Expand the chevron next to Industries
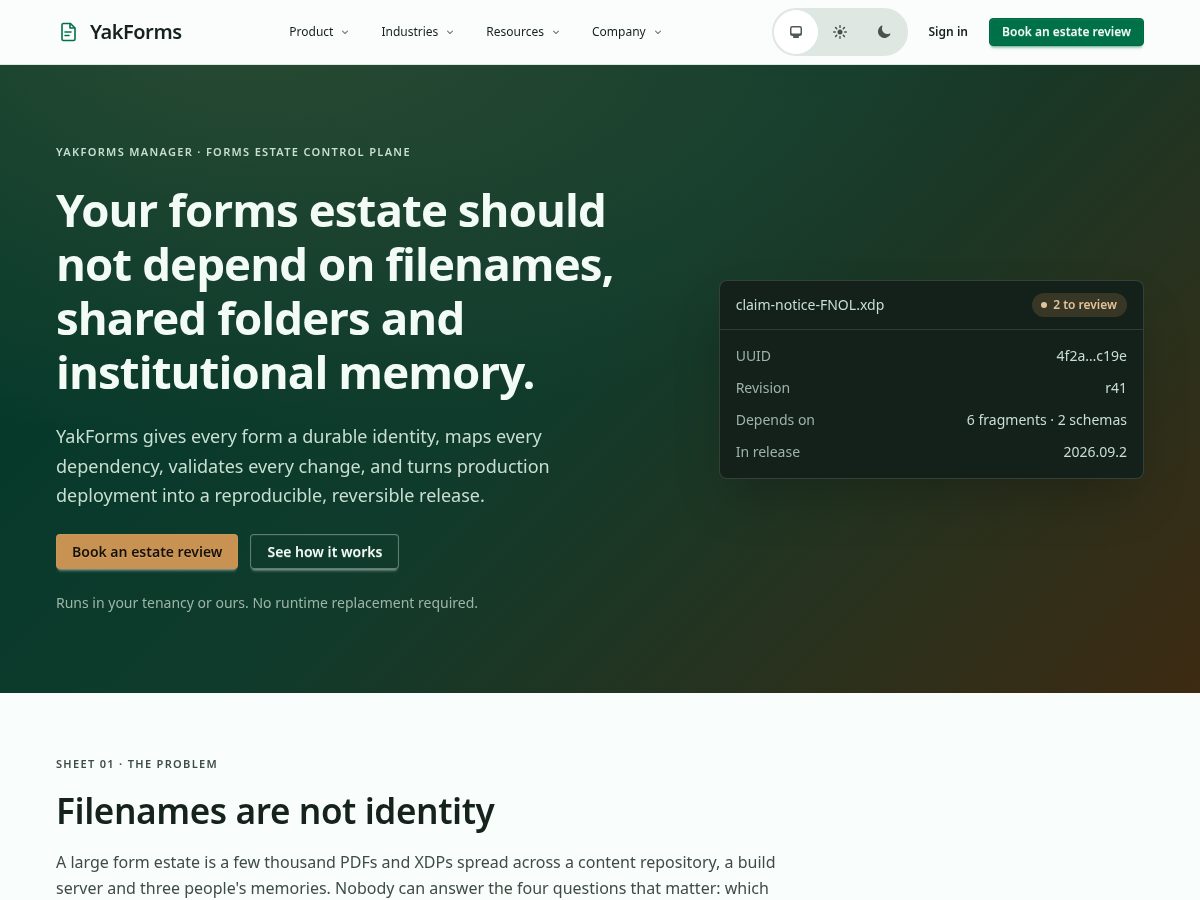 450,32
